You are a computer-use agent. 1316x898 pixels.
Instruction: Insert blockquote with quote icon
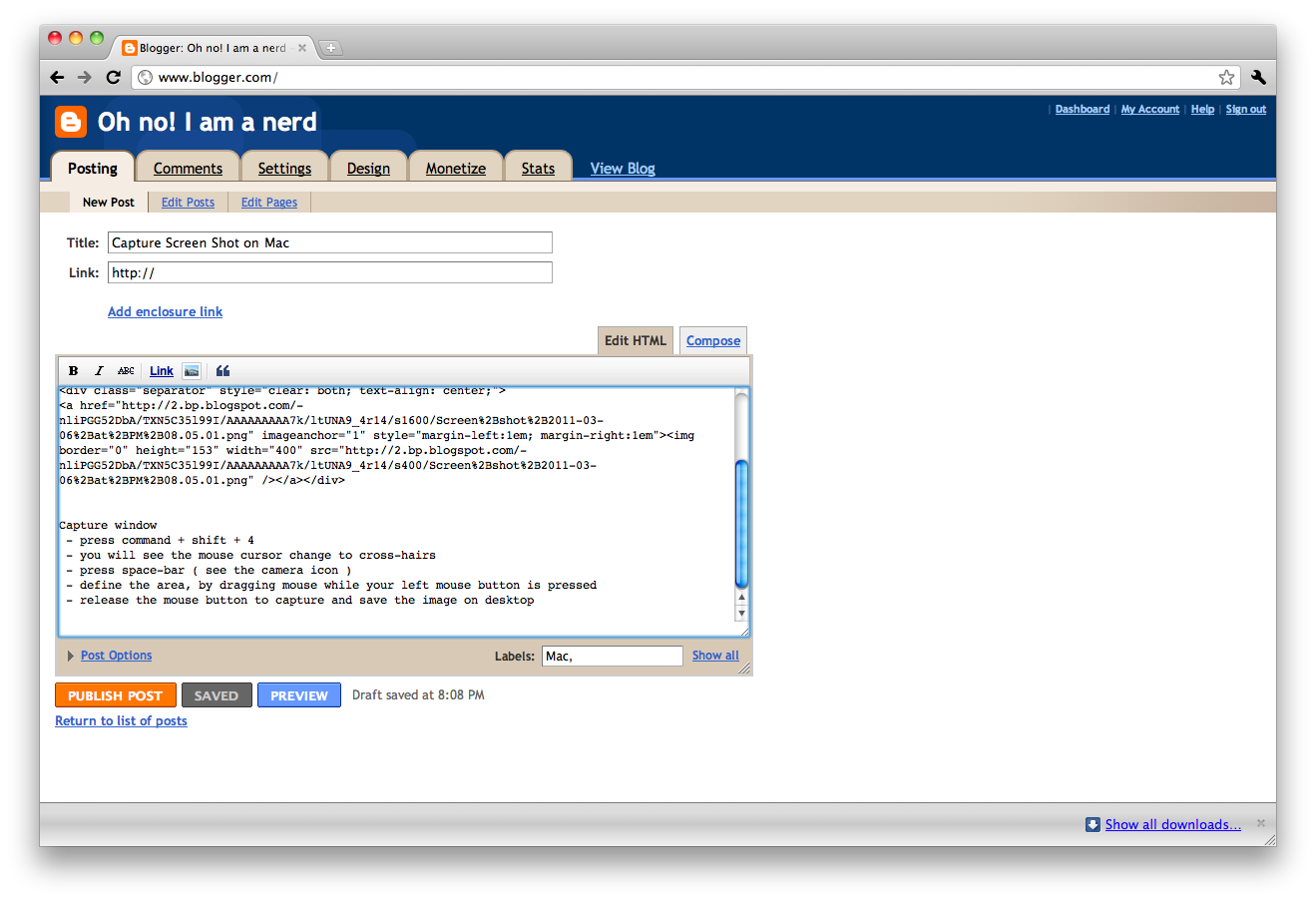223,370
